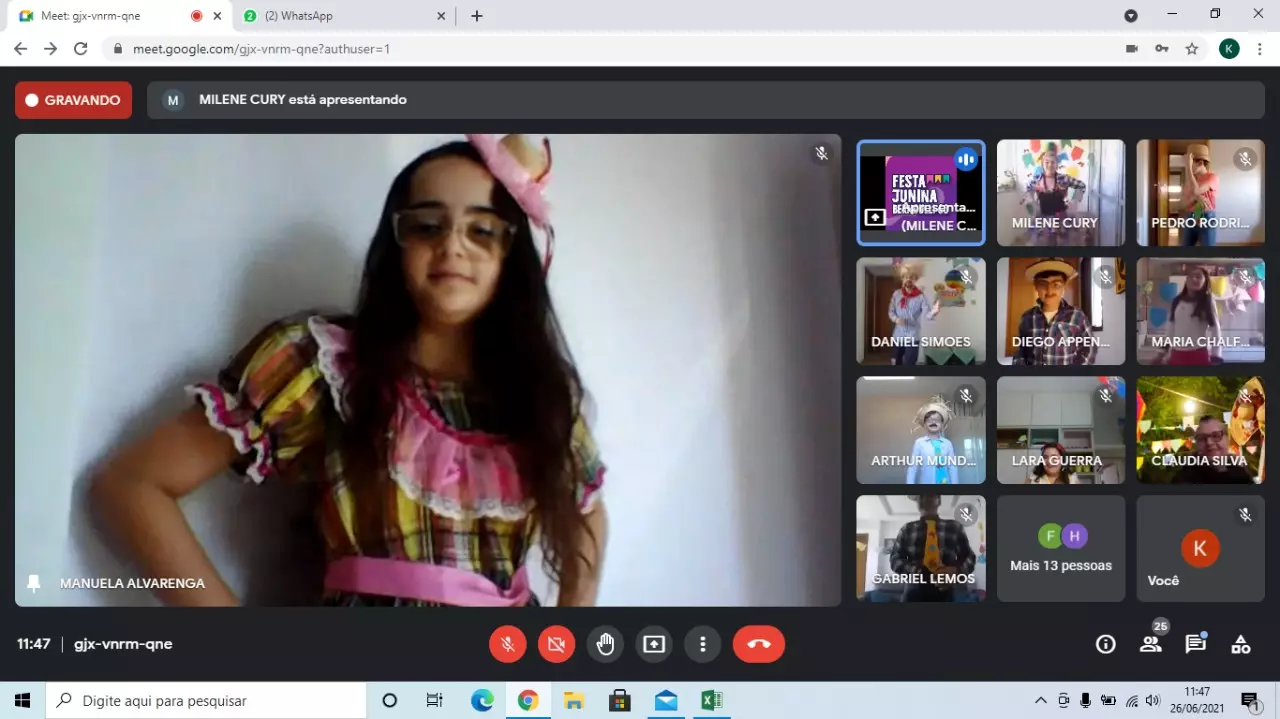1280x719 pixels.
Task: Click the GRAVANDO recording indicator
Action: coord(73,100)
